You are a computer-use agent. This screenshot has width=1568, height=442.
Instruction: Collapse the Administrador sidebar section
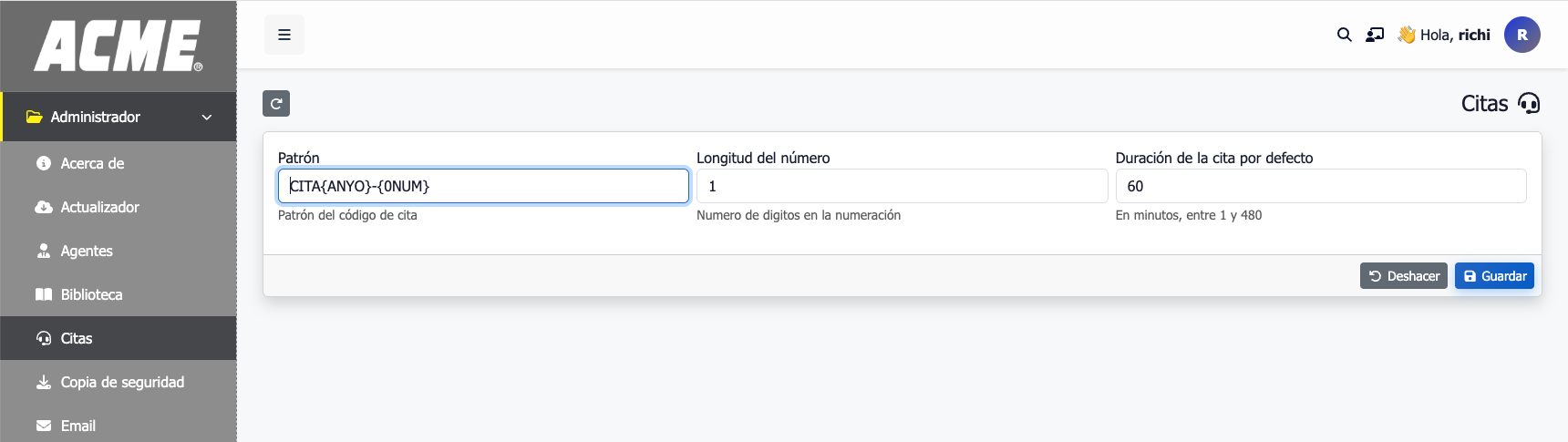point(96,118)
